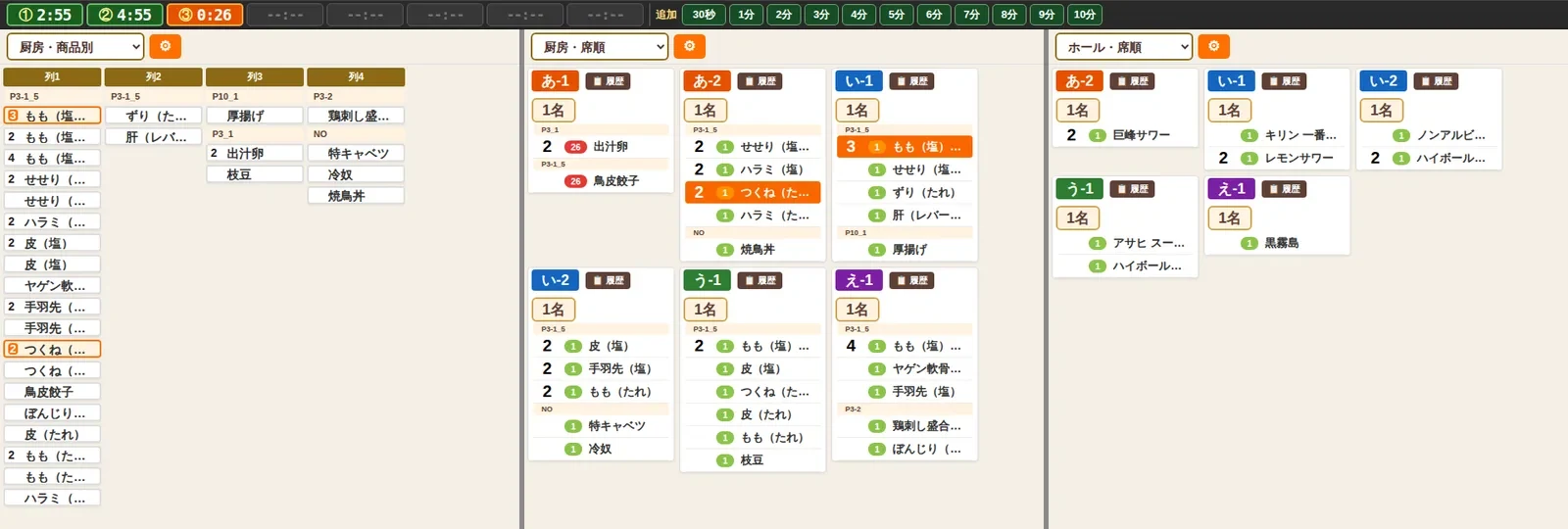Image resolution: width=1568 pixels, height=529 pixels.
Task: Open 履歴 for あ-1 in kitchen seat panel
Action: (x=608, y=81)
